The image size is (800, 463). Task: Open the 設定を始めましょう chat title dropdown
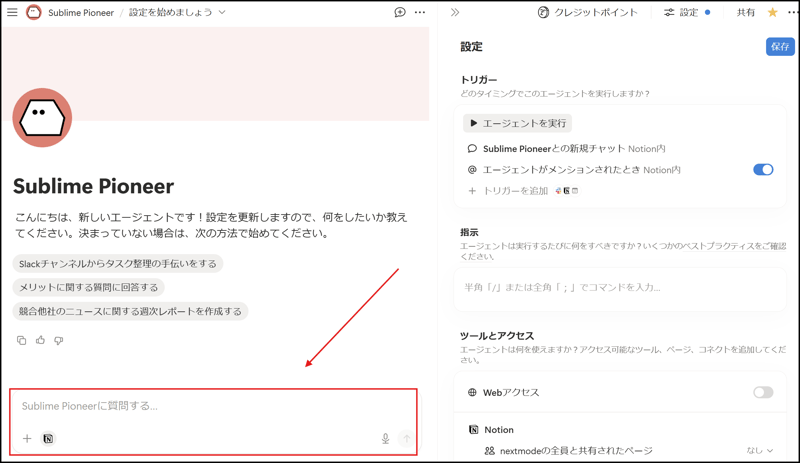177,12
